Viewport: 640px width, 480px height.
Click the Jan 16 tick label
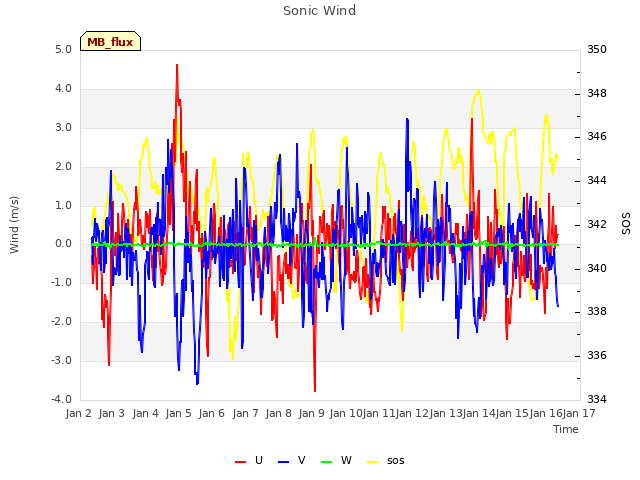[x=546, y=413]
